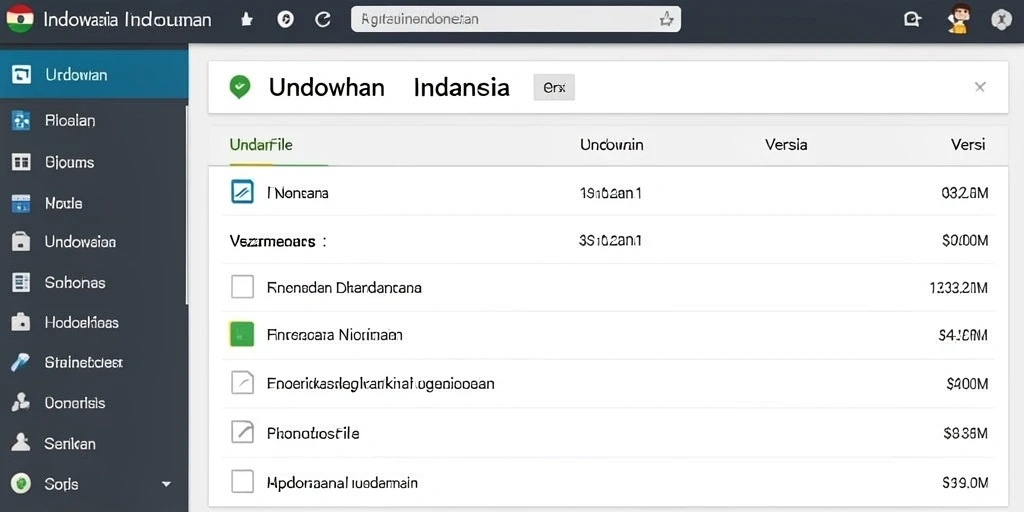
Task: Click the 032.8M size value
Action: [x=965, y=193]
